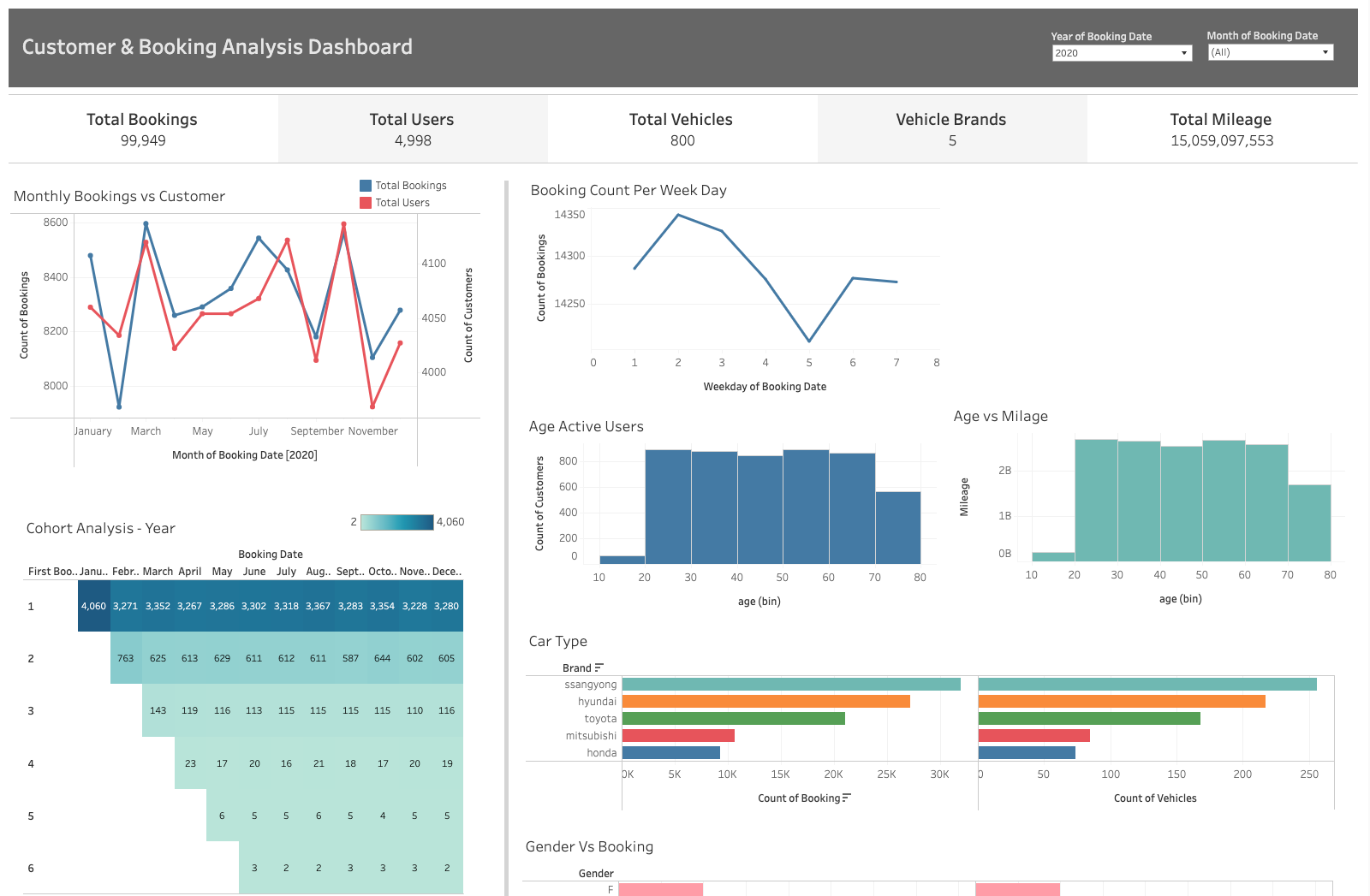The width and height of the screenshot is (1370, 896).
Task: Click the ssangyong brand label
Action: coord(591,685)
